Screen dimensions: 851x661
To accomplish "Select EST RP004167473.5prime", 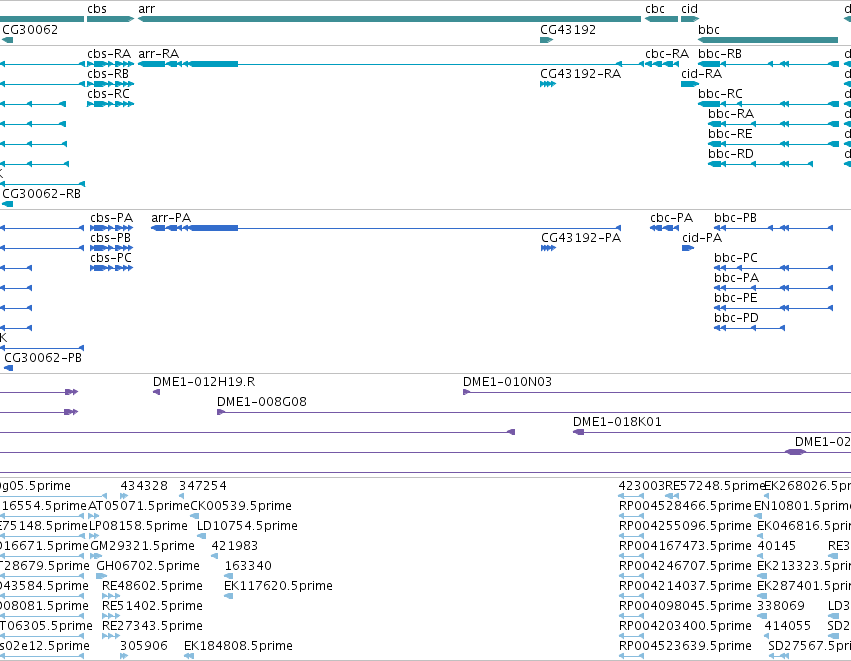I will 631,556.
